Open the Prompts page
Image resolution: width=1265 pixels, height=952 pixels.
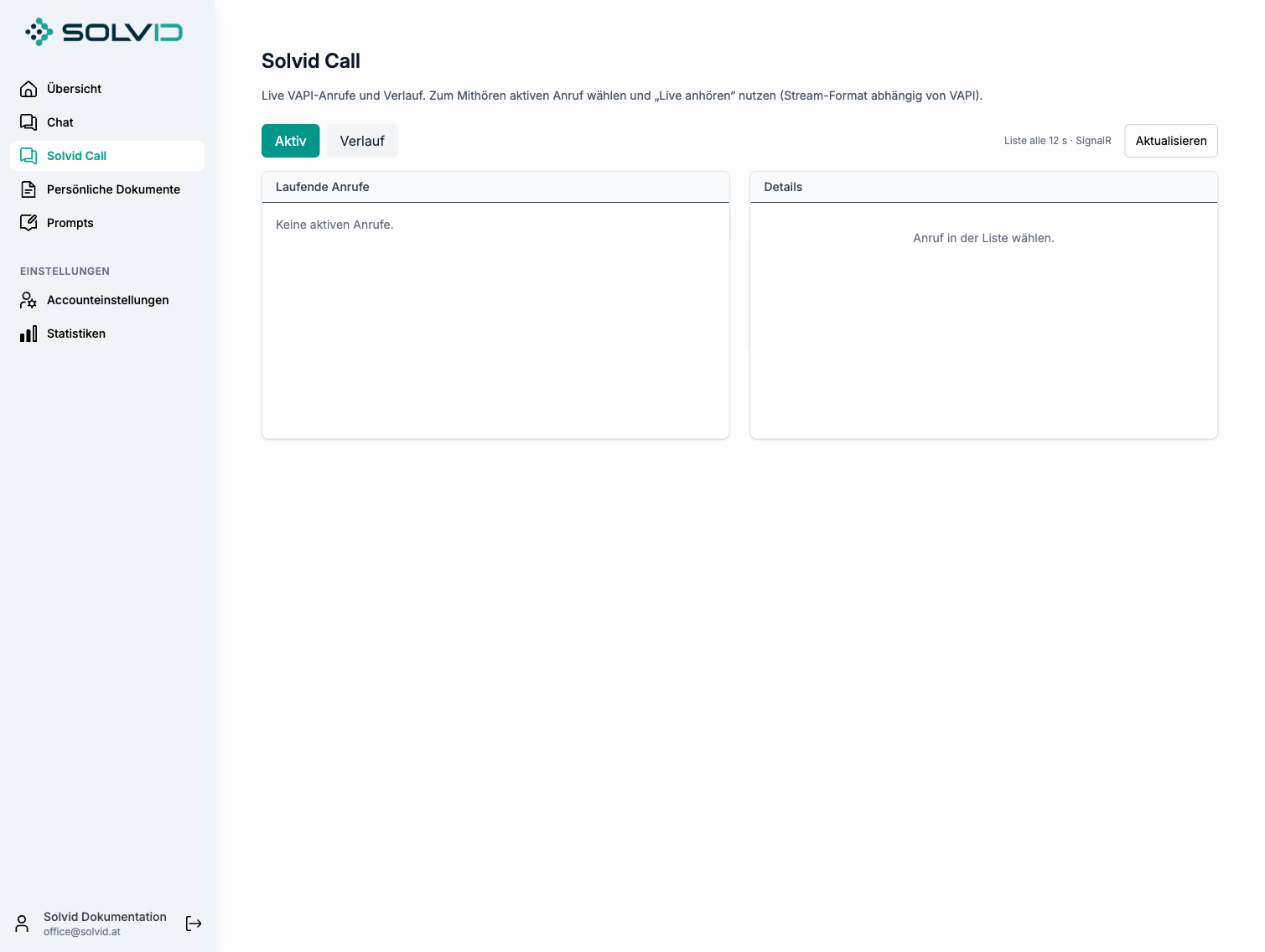click(107, 223)
